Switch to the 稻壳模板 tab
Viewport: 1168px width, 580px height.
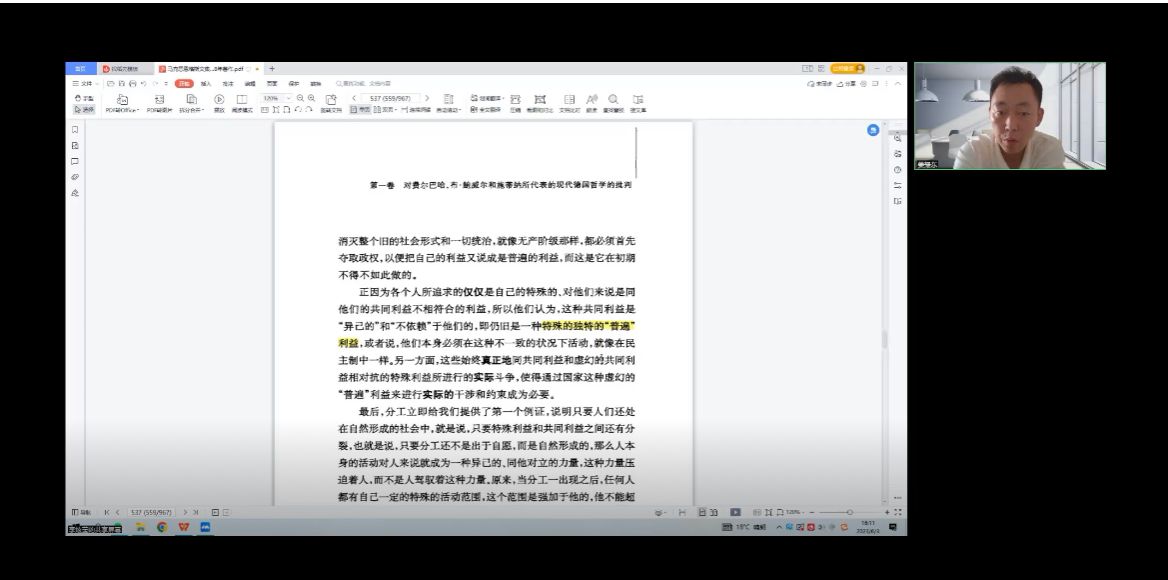click(x=124, y=68)
